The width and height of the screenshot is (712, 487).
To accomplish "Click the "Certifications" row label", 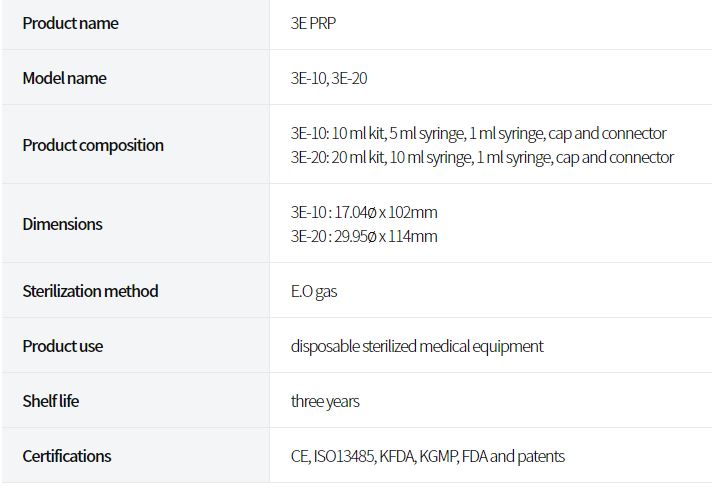I will (x=67, y=456).
